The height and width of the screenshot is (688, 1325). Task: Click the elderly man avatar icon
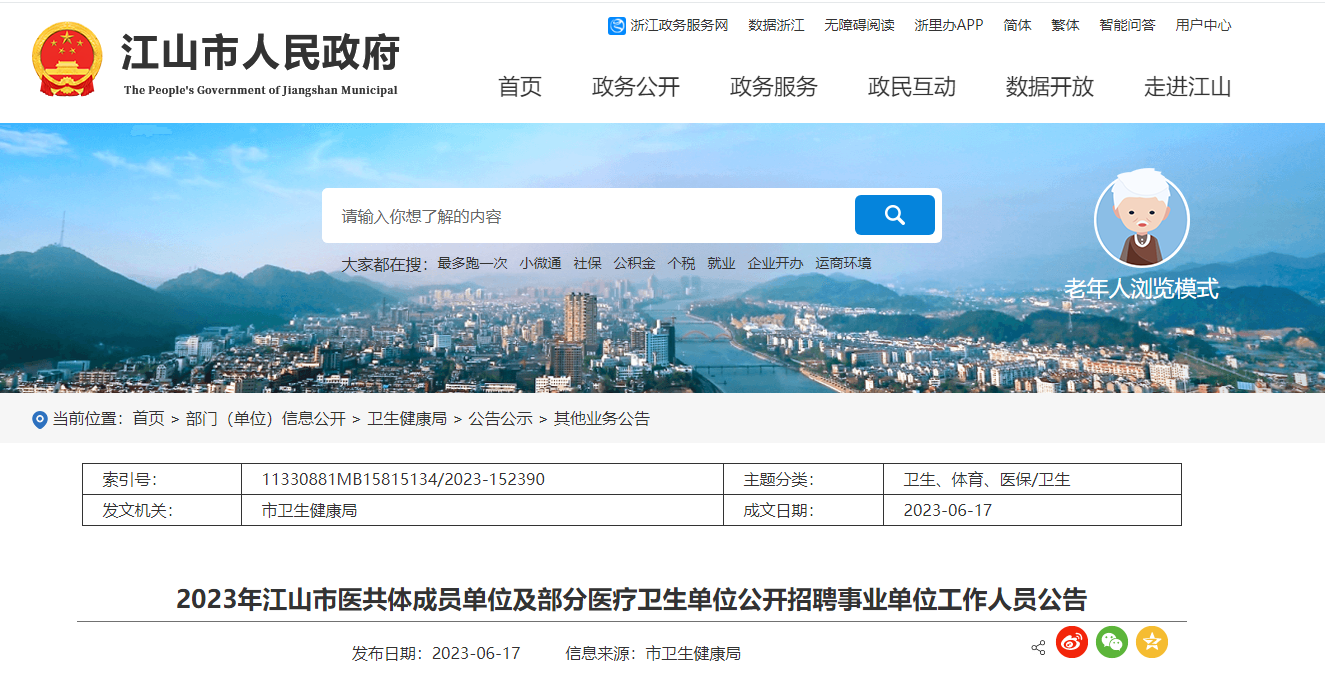coord(1141,222)
